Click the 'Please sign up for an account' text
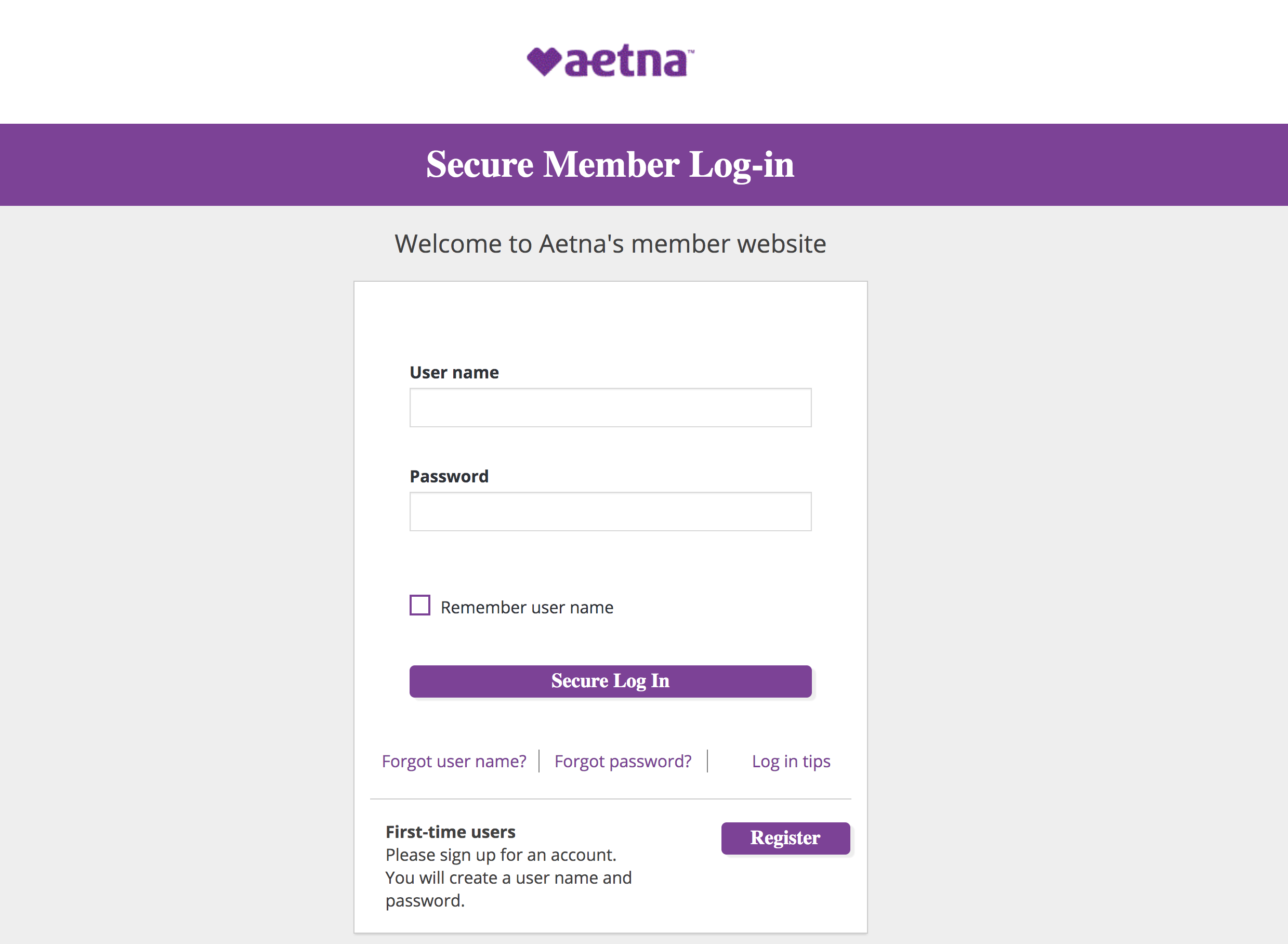 click(501, 855)
